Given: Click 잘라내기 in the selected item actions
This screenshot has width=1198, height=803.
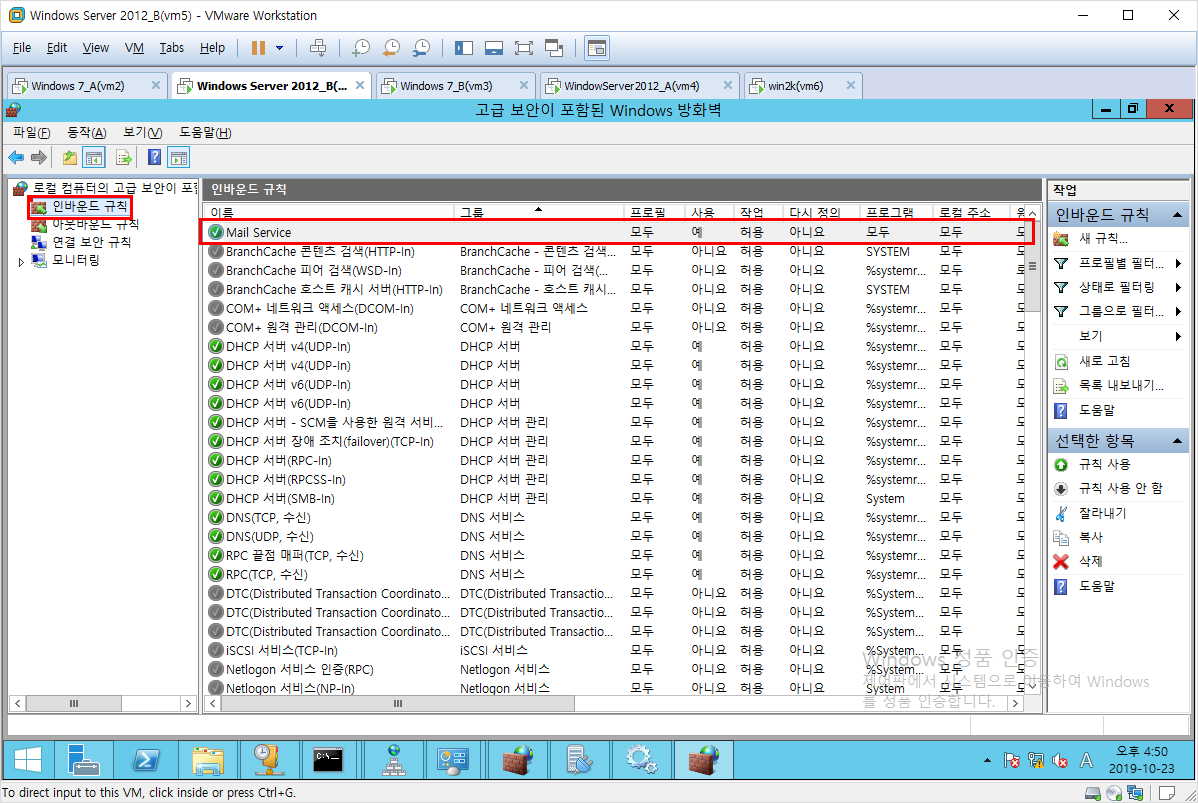Looking at the screenshot, I should pyautogui.click(x=1102, y=513).
